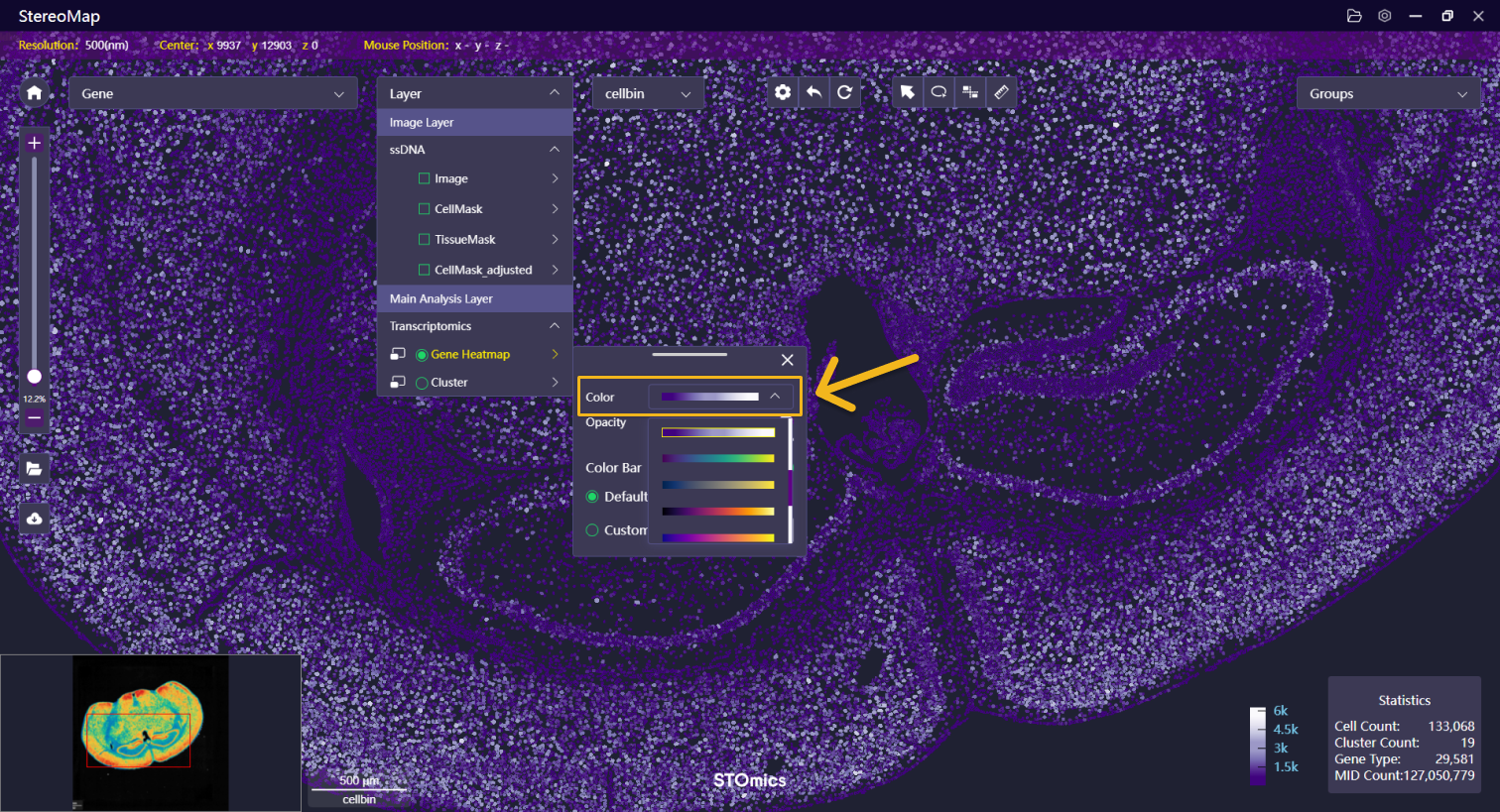Screen dimensions: 1500x812
Task: Click the minimap overview thumbnail
Action: [151, 733]
